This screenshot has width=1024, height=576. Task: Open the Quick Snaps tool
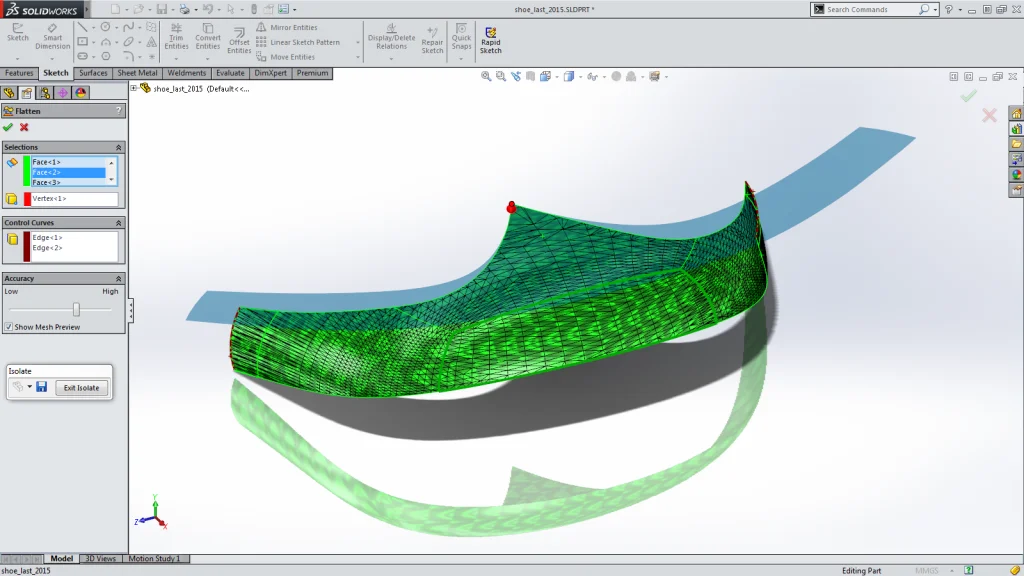[461, 38]
